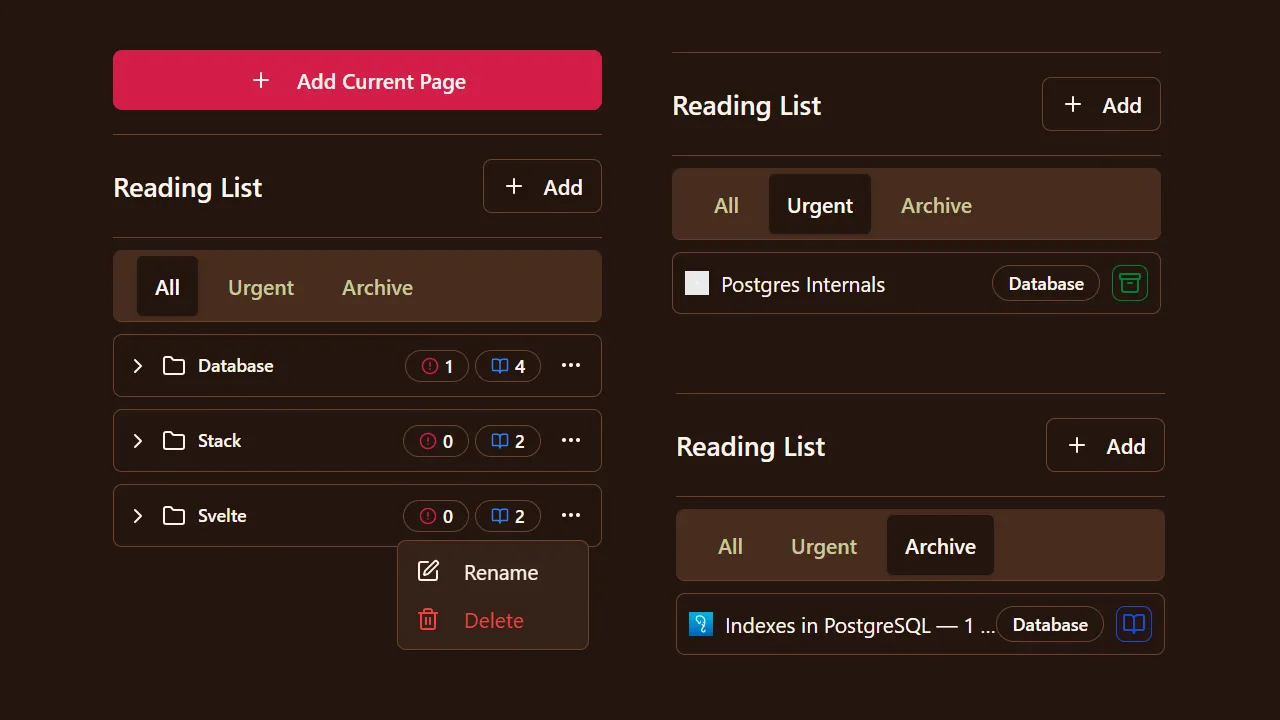Open more options menu for Svelte folder

(571, 516)
